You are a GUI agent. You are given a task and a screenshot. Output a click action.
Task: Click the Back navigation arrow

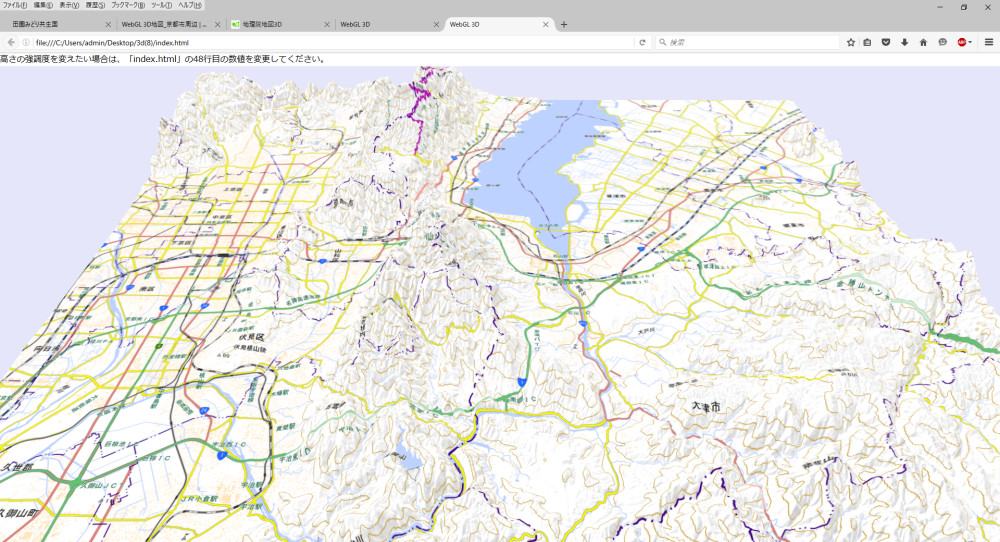point(11,42)
